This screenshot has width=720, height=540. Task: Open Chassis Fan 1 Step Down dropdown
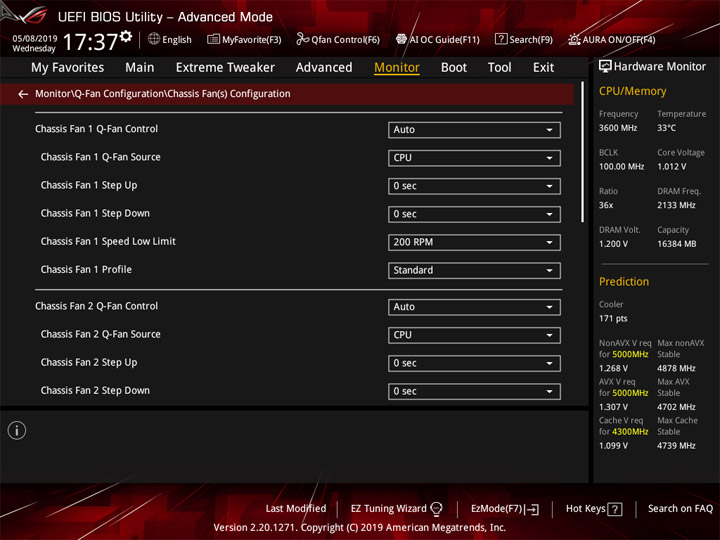click(x=474, y=214)
